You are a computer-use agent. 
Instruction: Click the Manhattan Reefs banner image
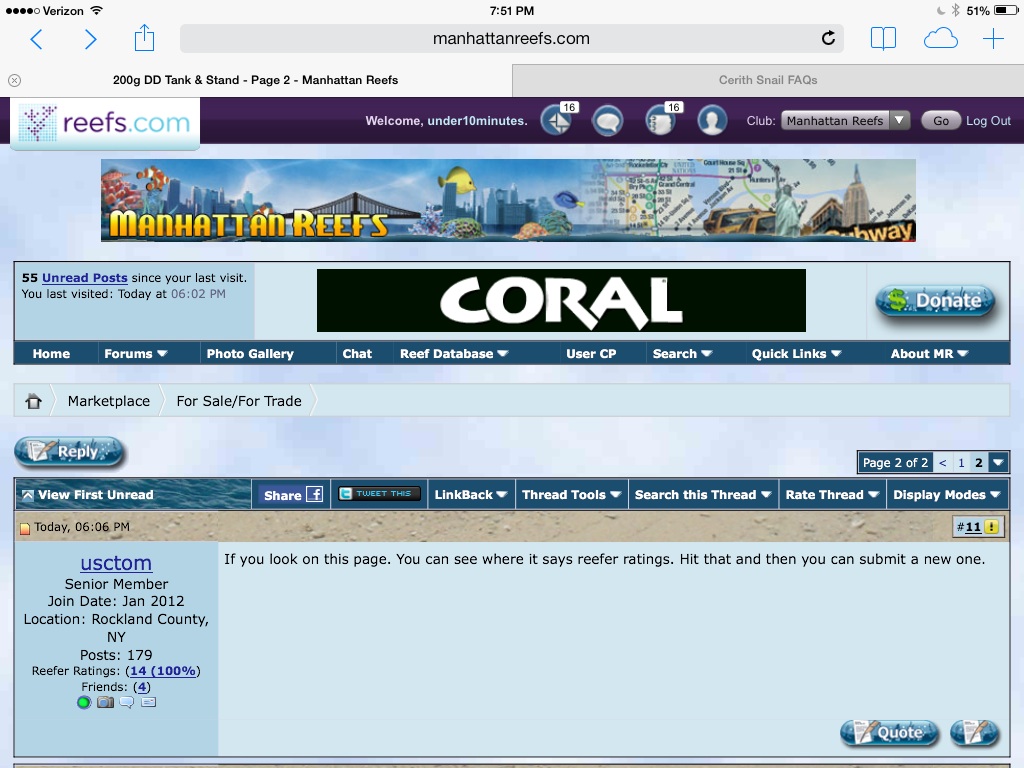[508, 200]
